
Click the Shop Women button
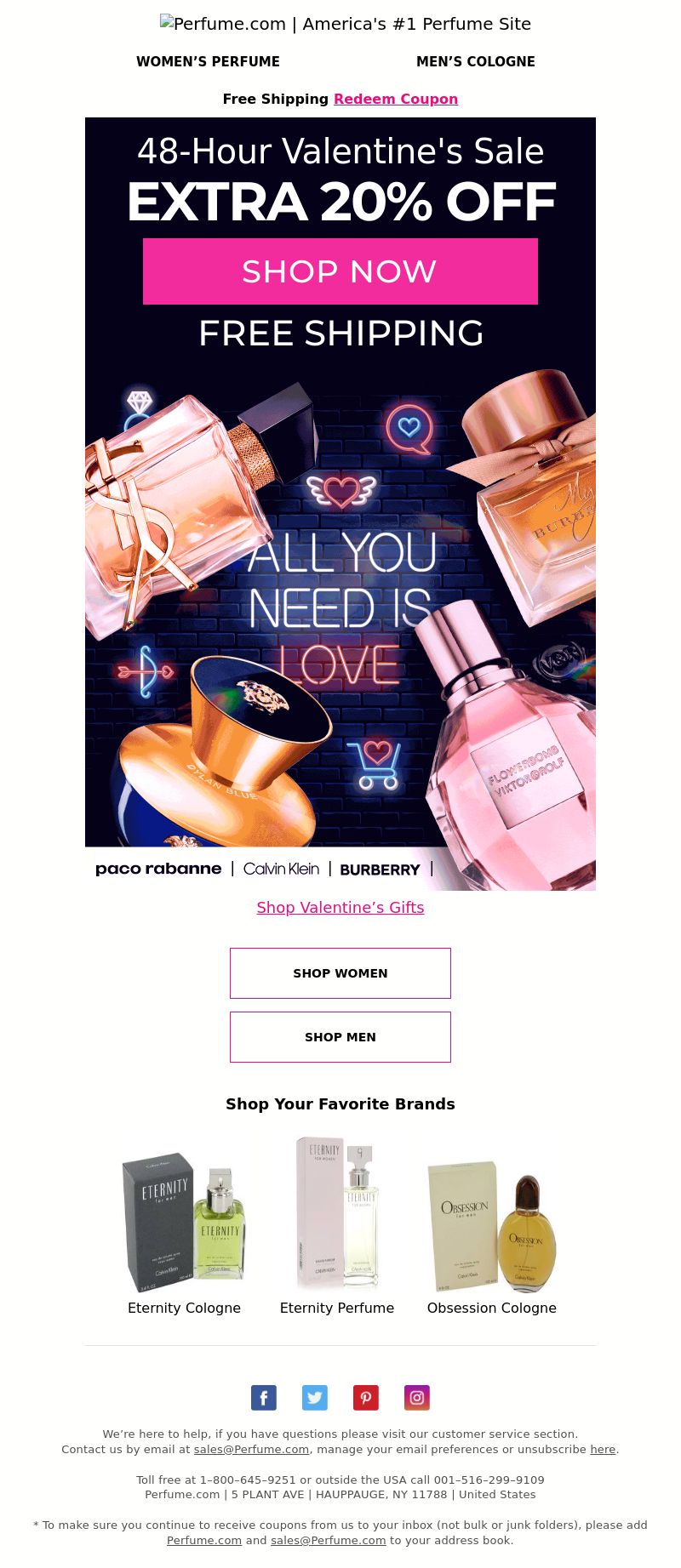tap(340, 973)
